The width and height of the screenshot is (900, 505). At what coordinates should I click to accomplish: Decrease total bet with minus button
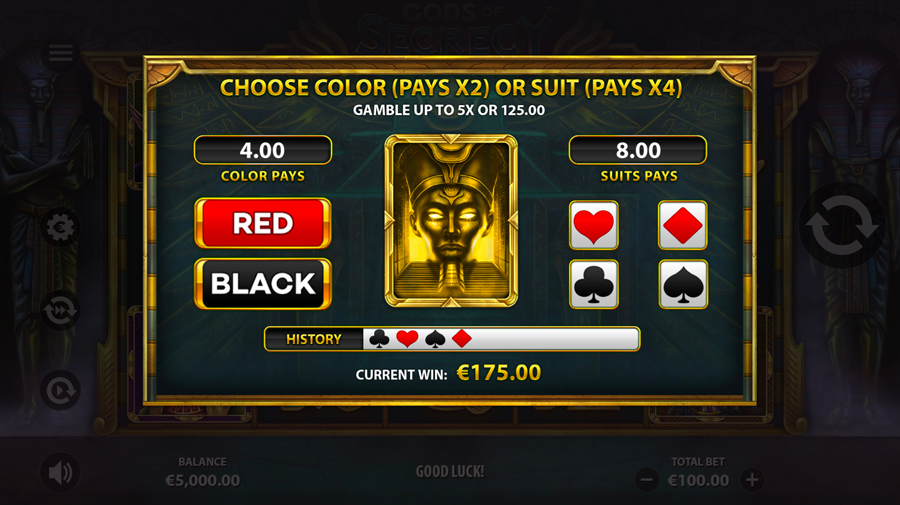(x=647, y=479)
